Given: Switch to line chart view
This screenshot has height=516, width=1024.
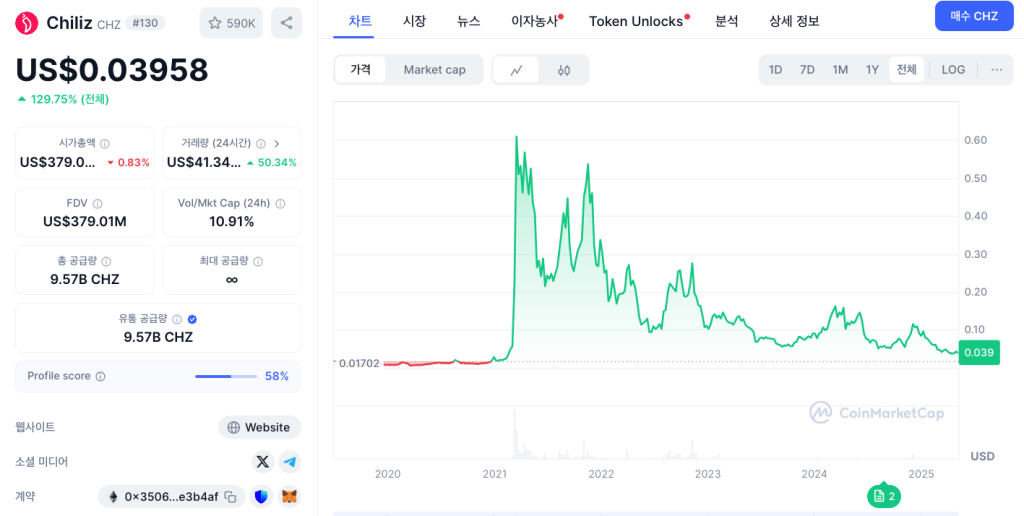Looking at the screenshot, I should tap(516, 70).
